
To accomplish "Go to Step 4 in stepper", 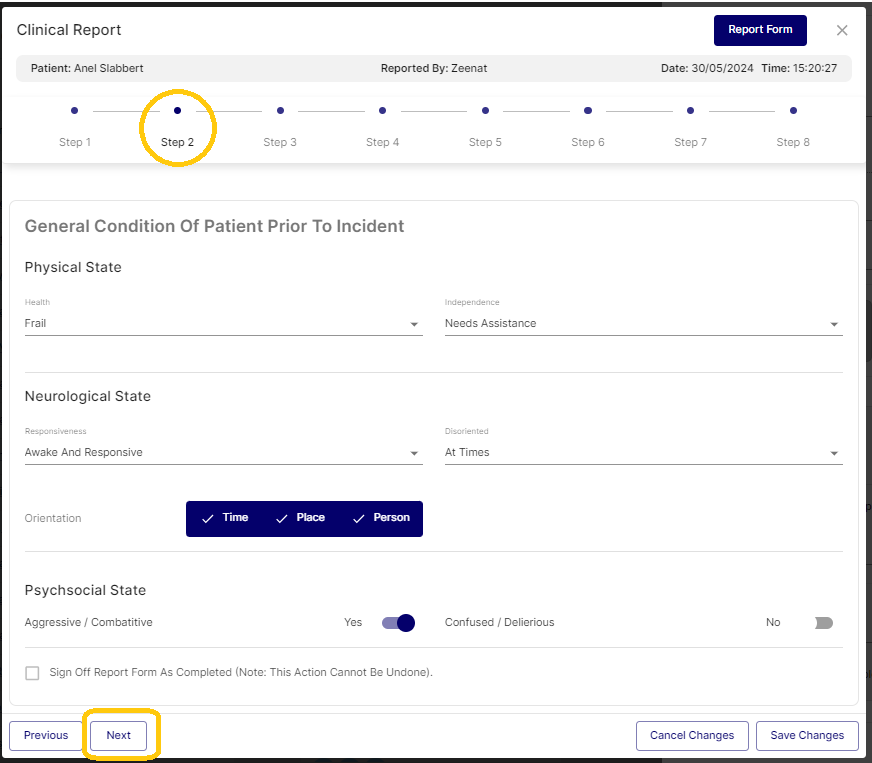I will [383, 111].
